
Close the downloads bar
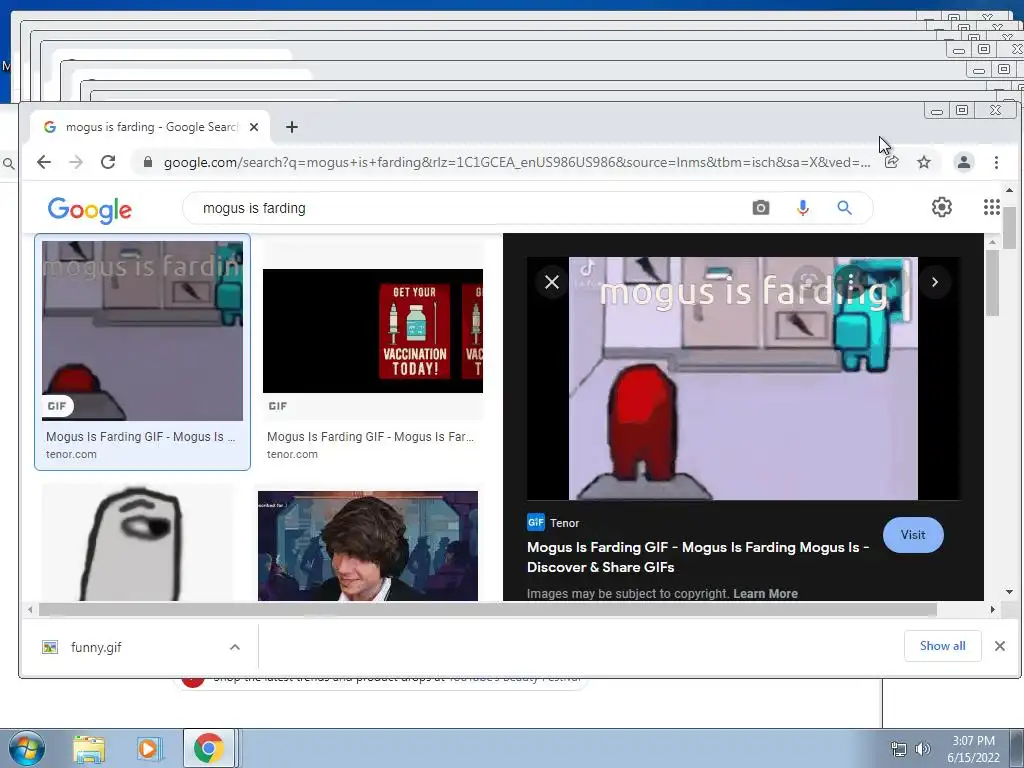click(x=999, y=646)
